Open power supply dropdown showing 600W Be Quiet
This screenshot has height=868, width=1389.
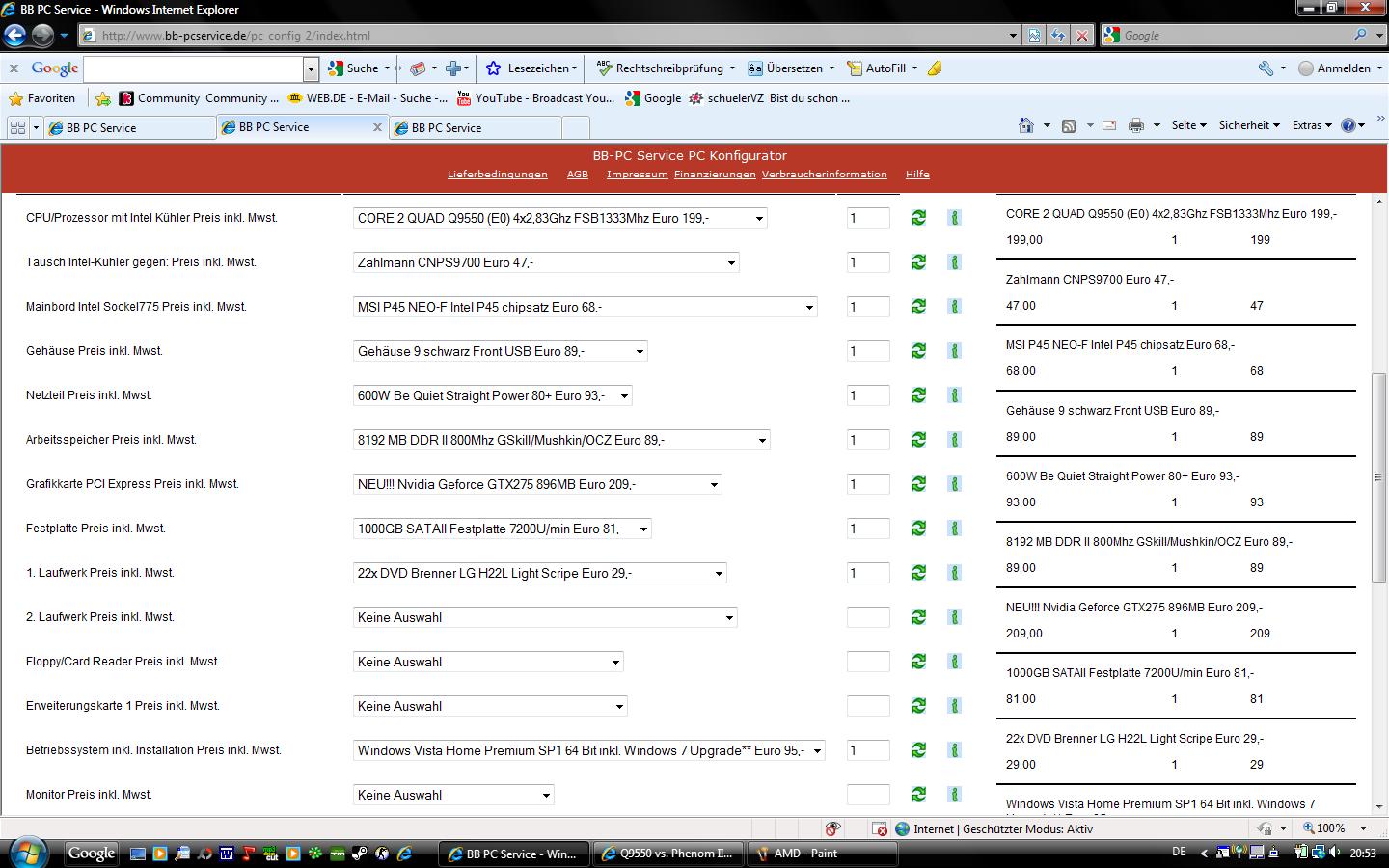(493, 395)
